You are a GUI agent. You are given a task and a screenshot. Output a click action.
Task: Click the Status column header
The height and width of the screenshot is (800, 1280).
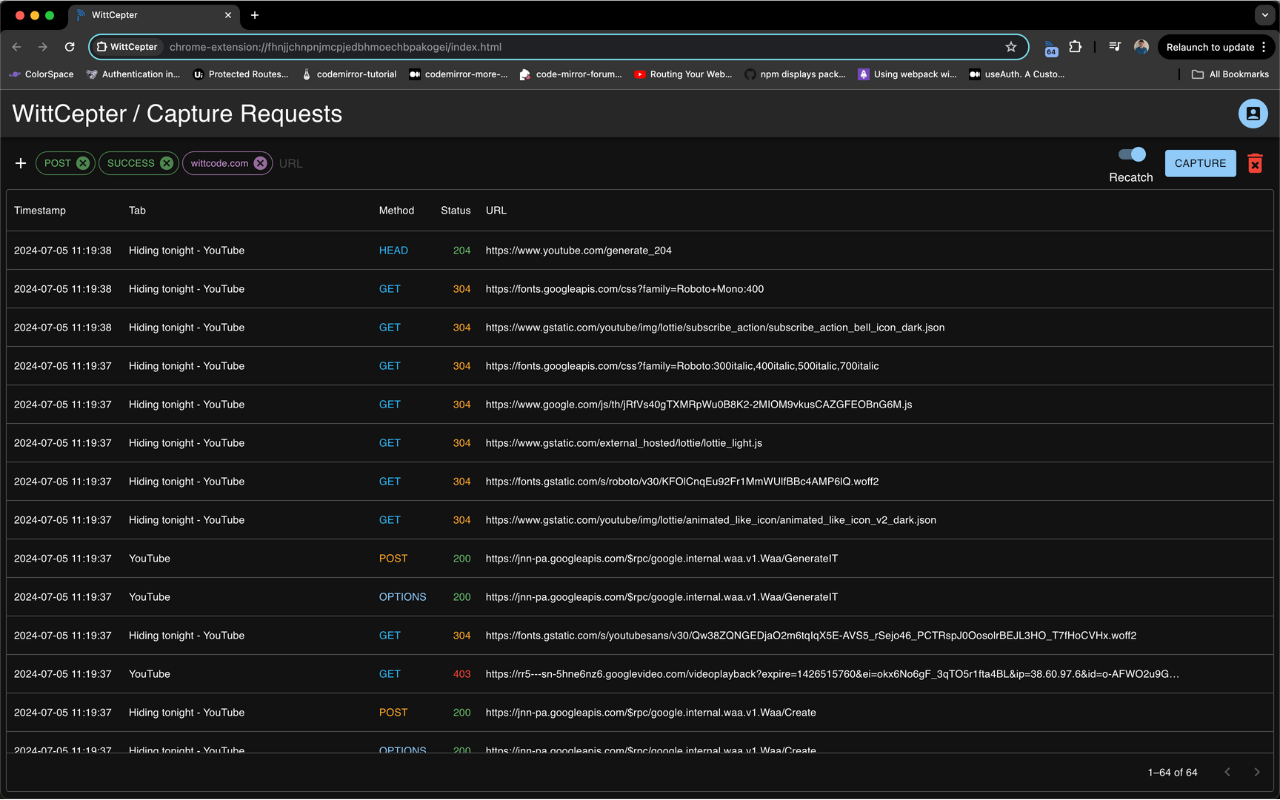[455, 211]
